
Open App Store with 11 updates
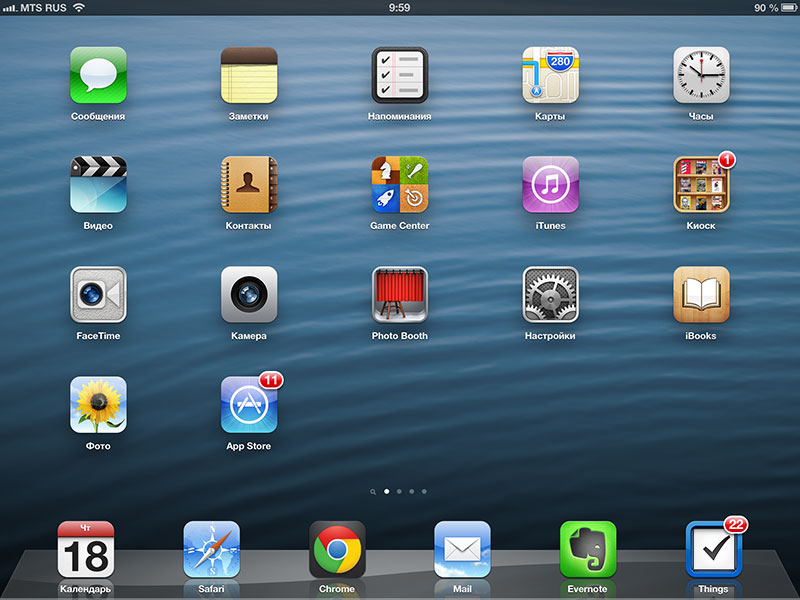click(249, 405)
